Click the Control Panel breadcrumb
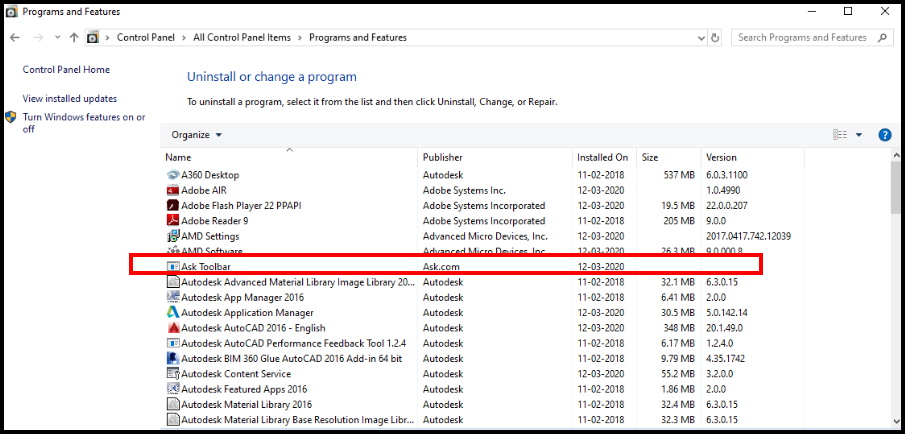Image resolution: width=905 pixels, height=434 pixels. pyautogui.click(x=145, y=38)
